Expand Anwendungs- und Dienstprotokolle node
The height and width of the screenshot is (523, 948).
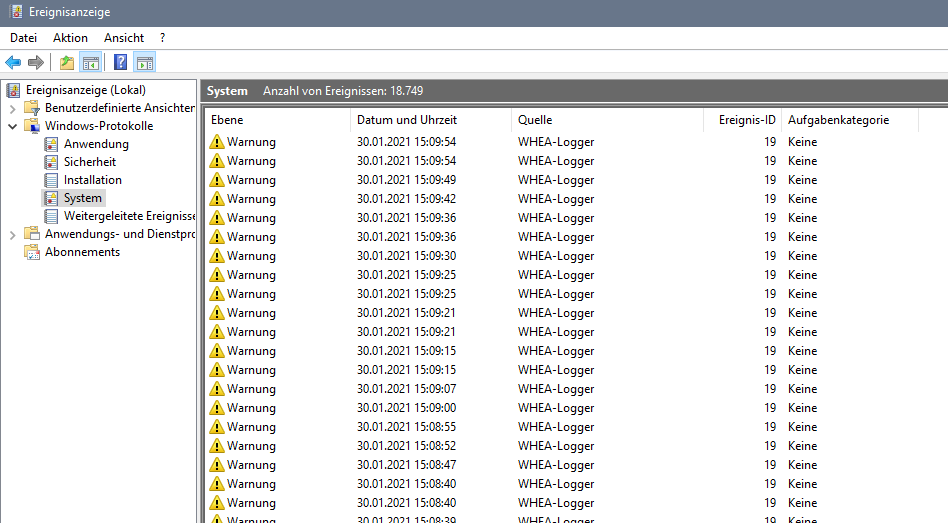12,235
